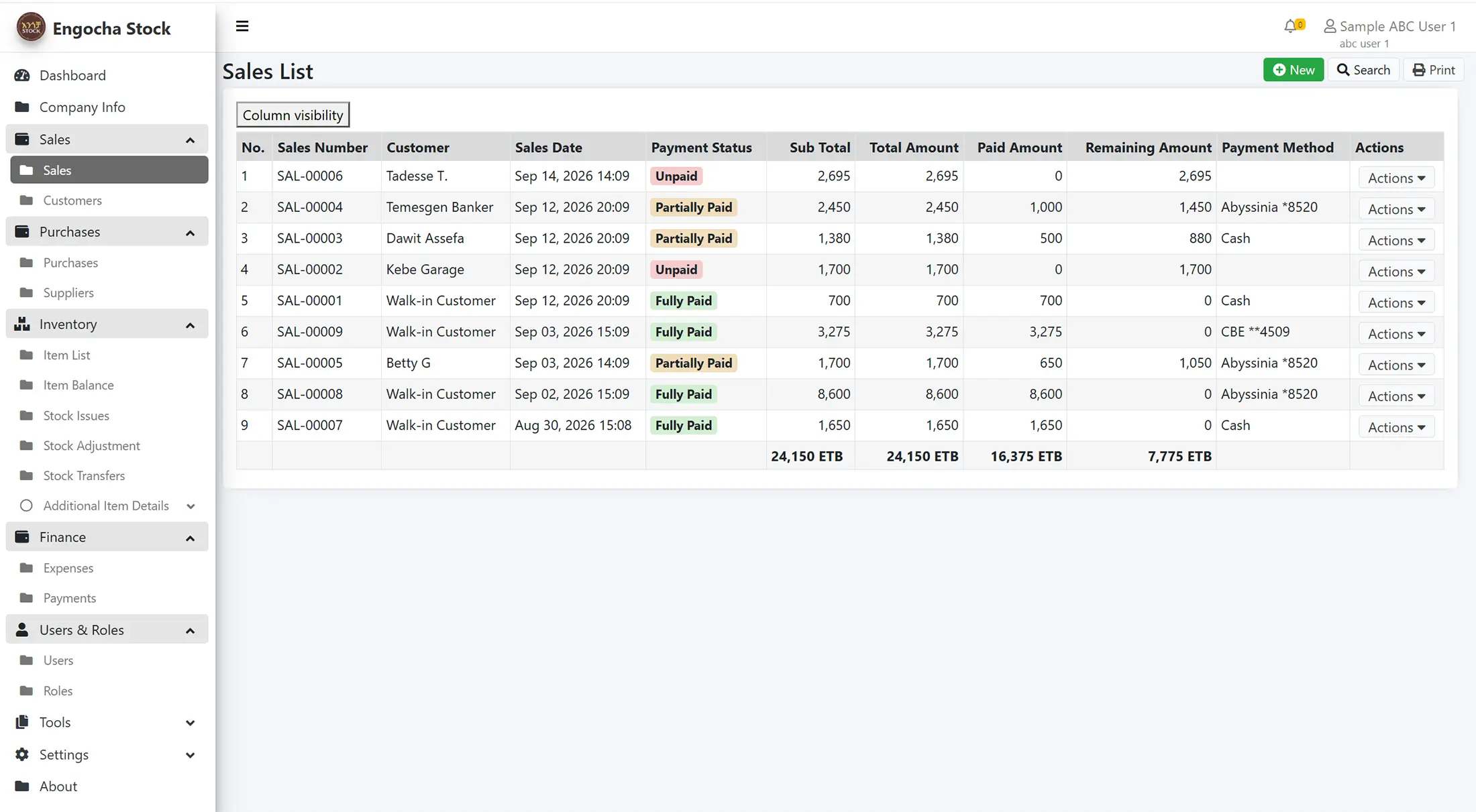Open the selected Sales submenu item
Screen dimensions: 1476x812
tap(109, 170)
